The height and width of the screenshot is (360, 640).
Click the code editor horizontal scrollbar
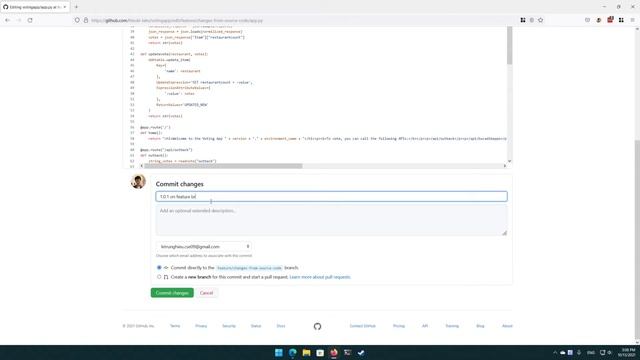223,166
